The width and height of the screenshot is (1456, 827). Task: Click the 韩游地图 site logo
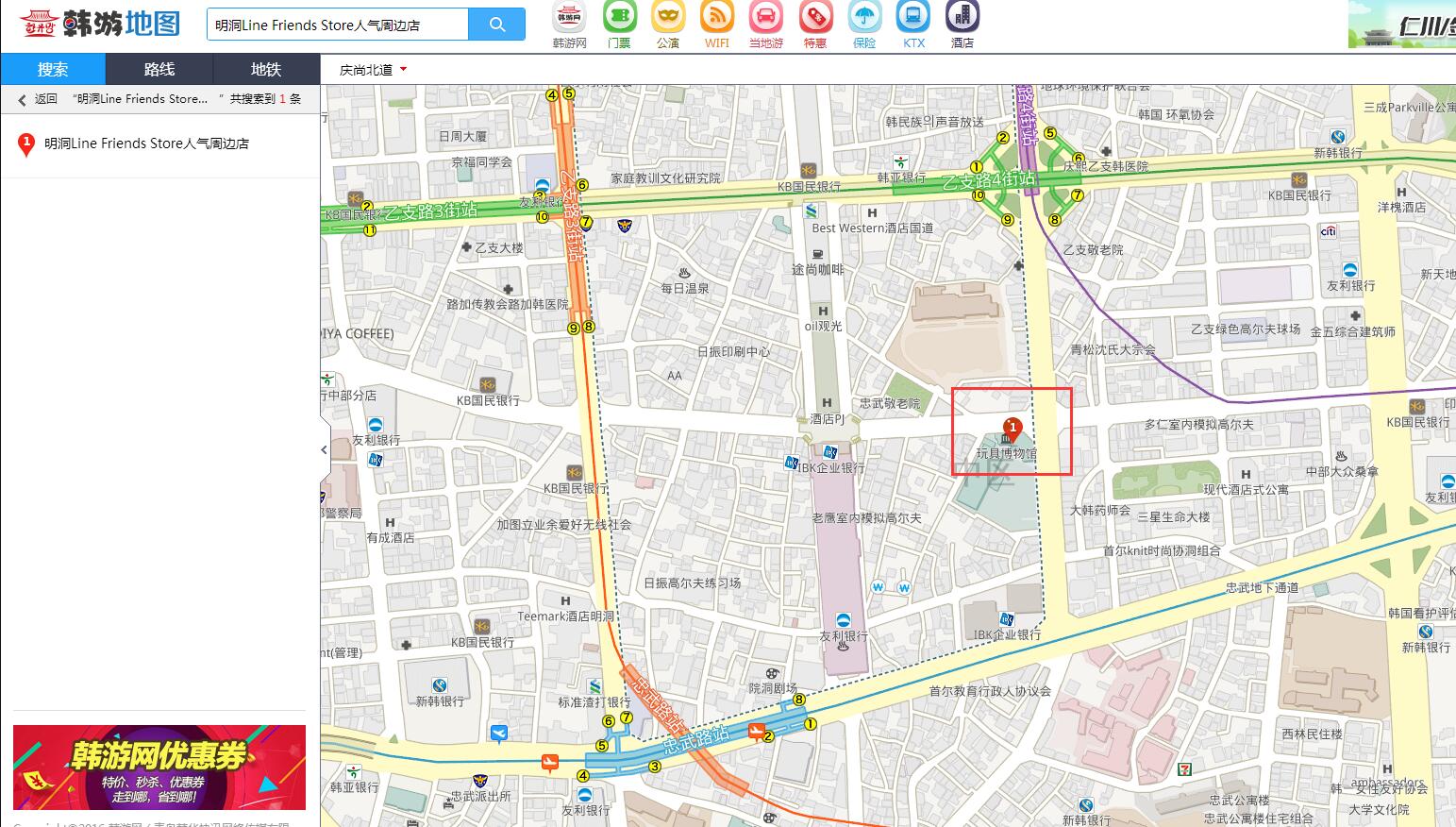101,24
